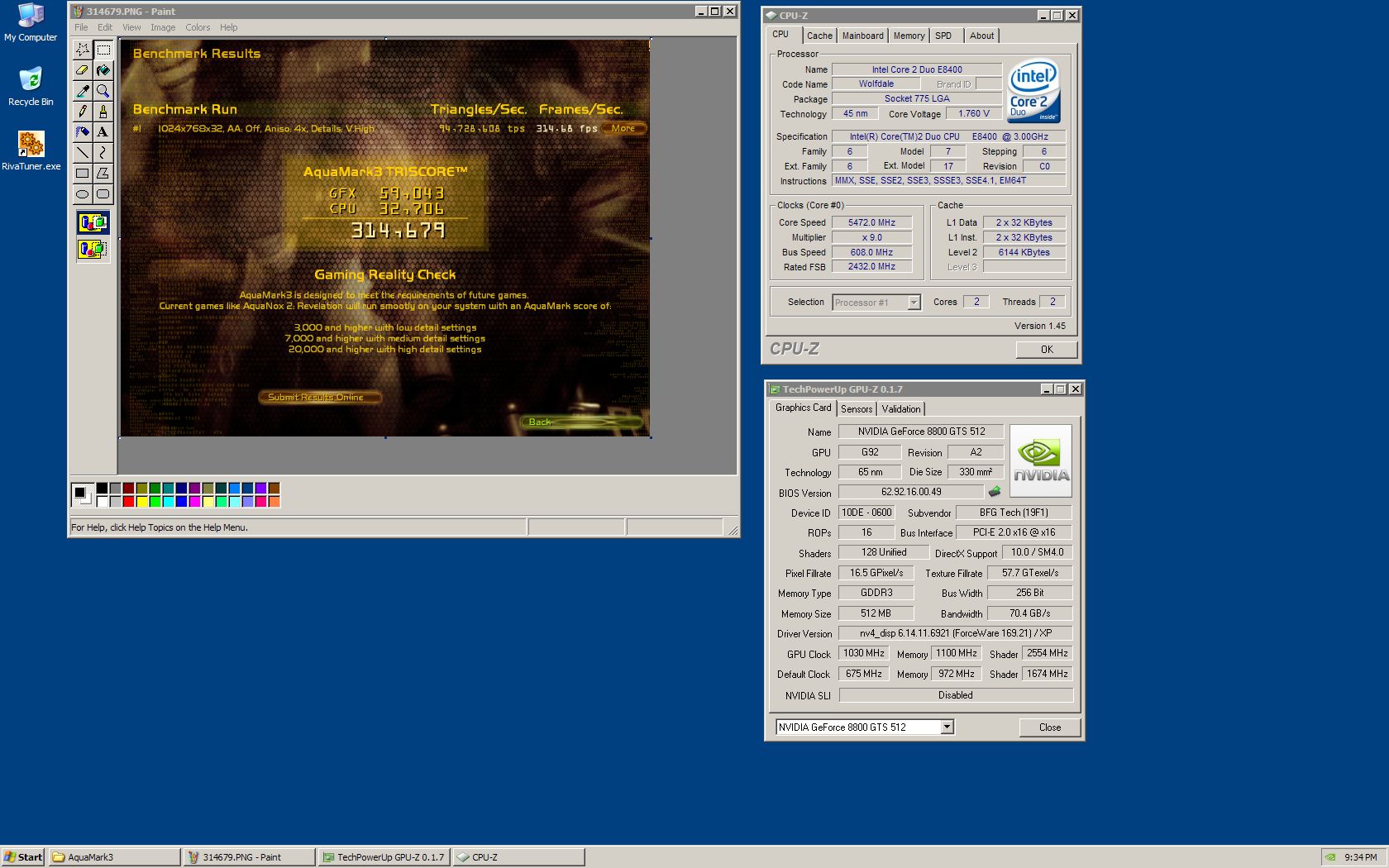Choose opaque selection mode in Paint toolbox
Viewport: 1389px width, 868px height.
93,223
